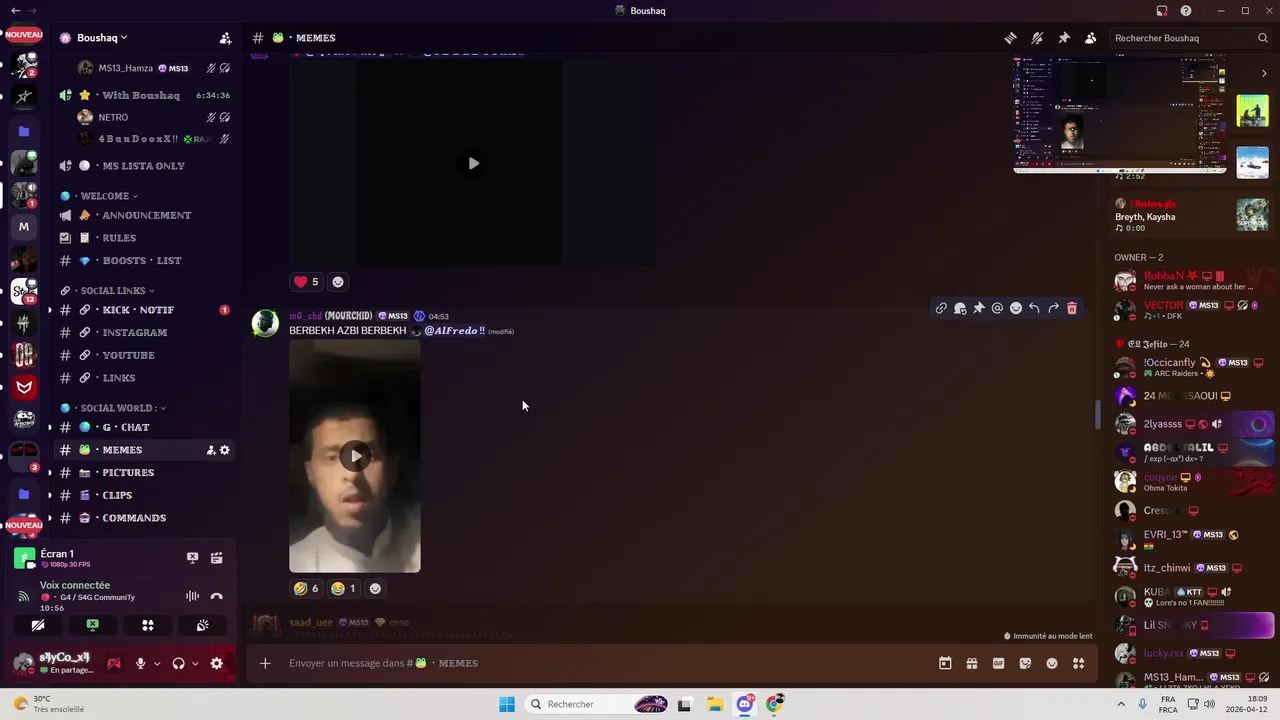Toggle the laughing reaction with count 6
The width and height of the screenshot is (1280, 720).
coord(307,588)
